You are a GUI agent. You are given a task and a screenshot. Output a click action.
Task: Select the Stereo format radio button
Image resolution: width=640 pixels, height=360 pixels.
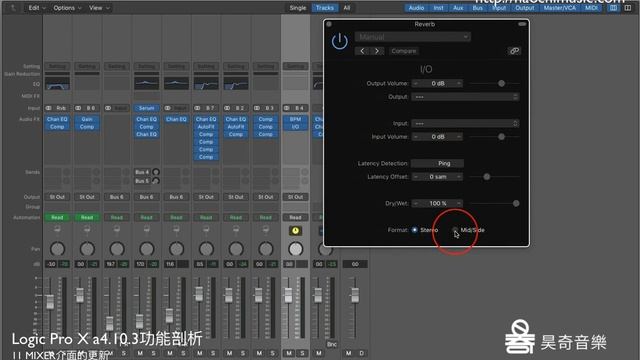pos(415,230)
